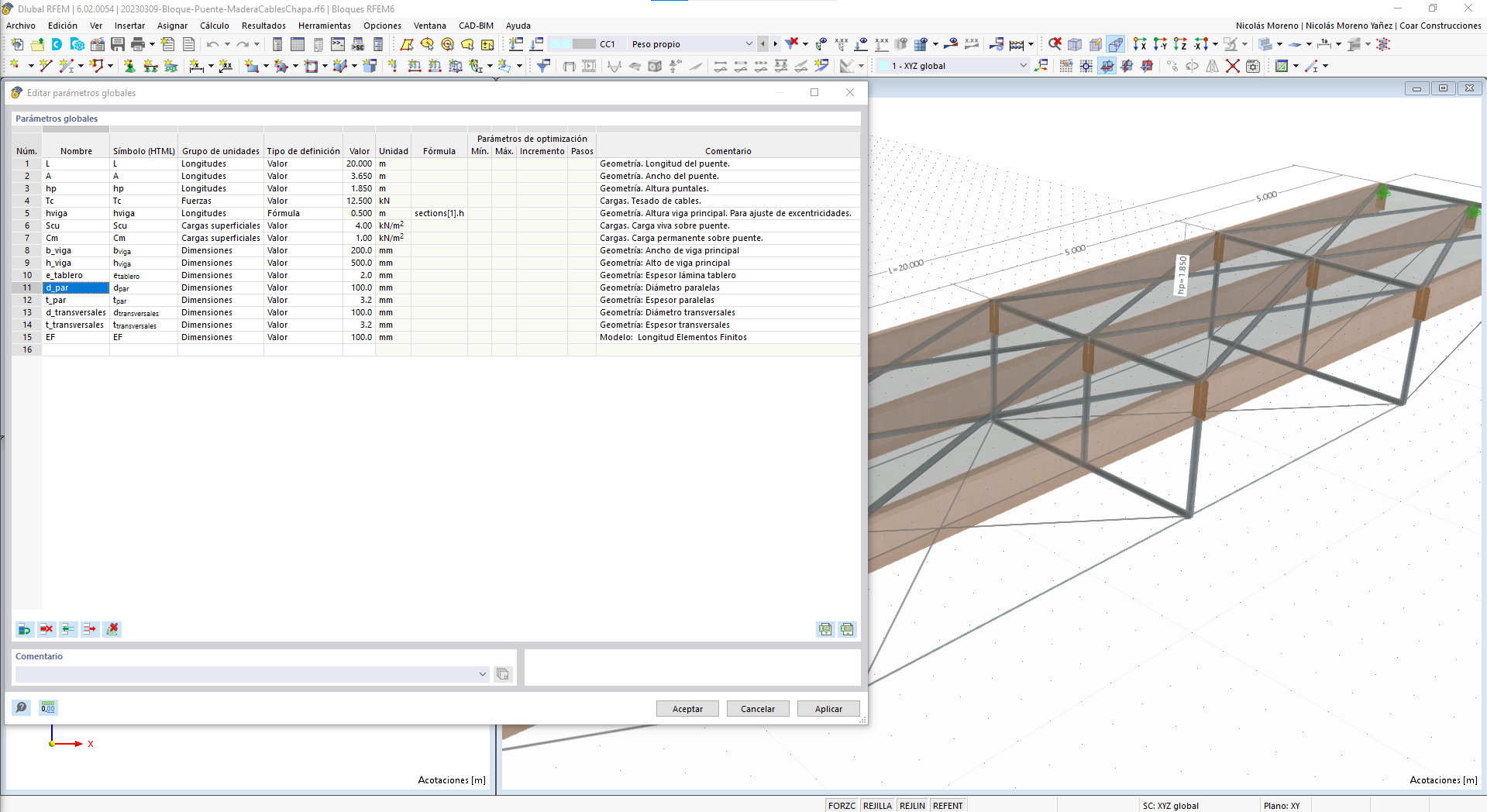Toggle the REJILLA status bar button
Image resolution: width=1487 pixels, height=812 pixels.
pyautogui.click(x=878, y=806)
